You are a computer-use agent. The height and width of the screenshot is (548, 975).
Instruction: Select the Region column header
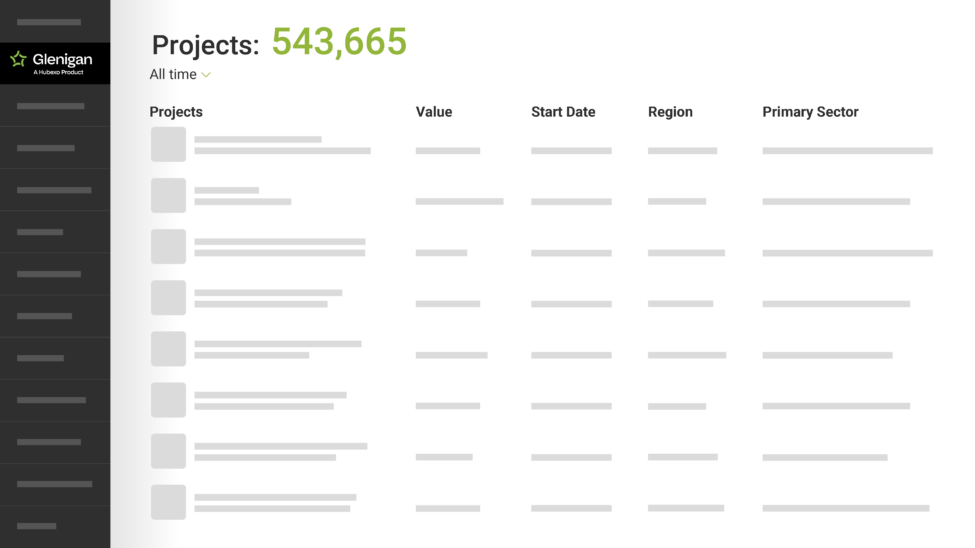point(670,112)
